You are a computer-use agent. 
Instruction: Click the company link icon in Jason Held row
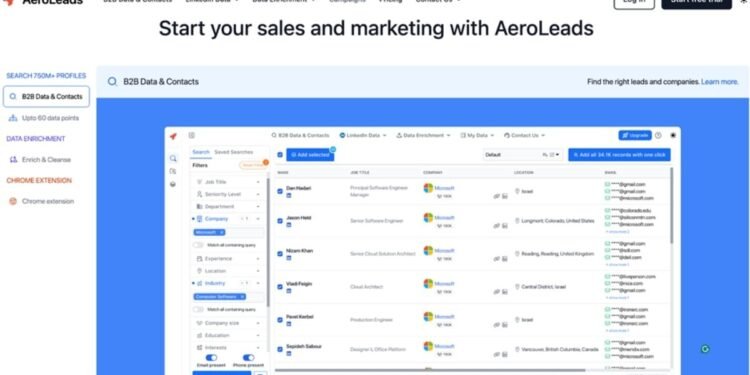coord(496,226)
